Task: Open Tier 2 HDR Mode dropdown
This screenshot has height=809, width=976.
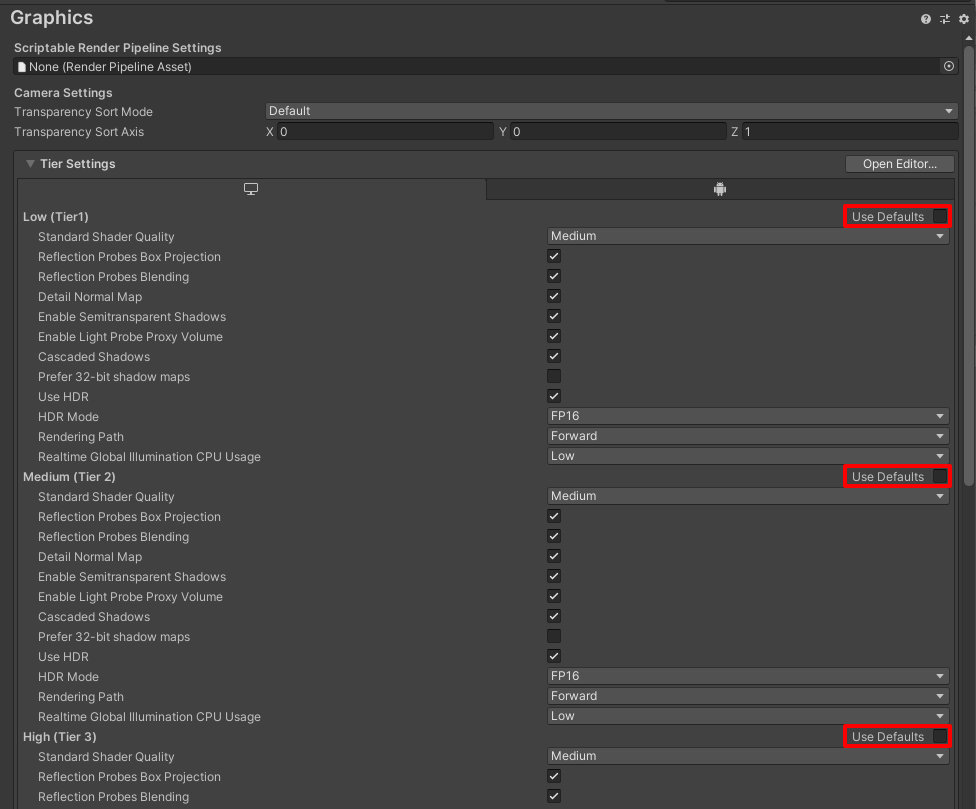Action: coord(748,676)
